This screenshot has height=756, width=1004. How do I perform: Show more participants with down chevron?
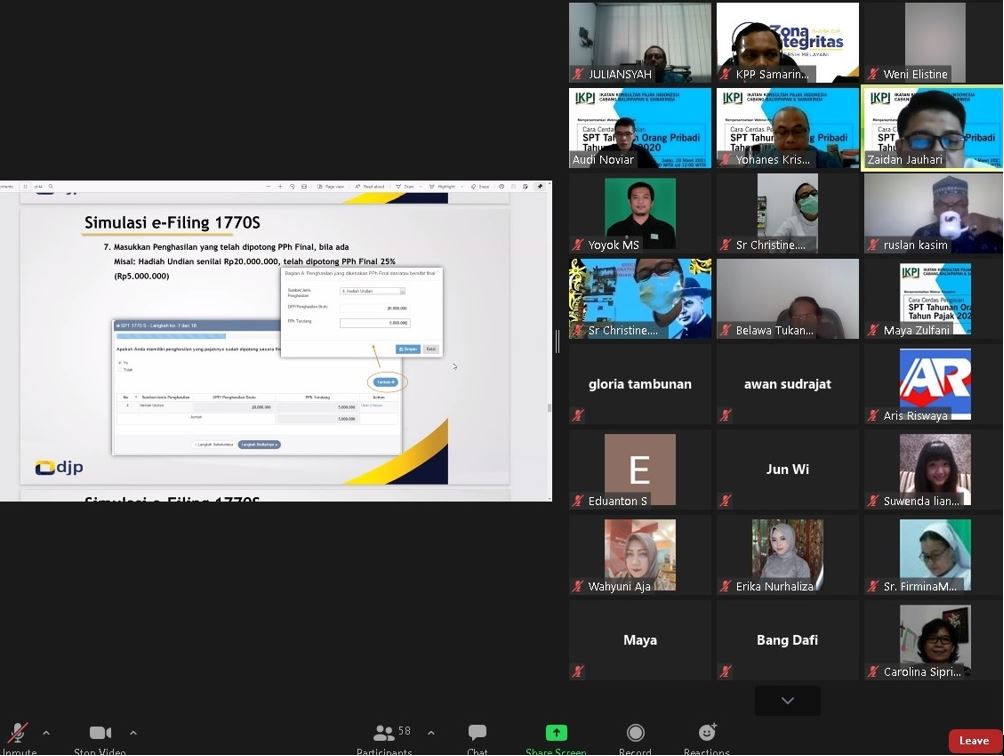(x=787, y=701)
